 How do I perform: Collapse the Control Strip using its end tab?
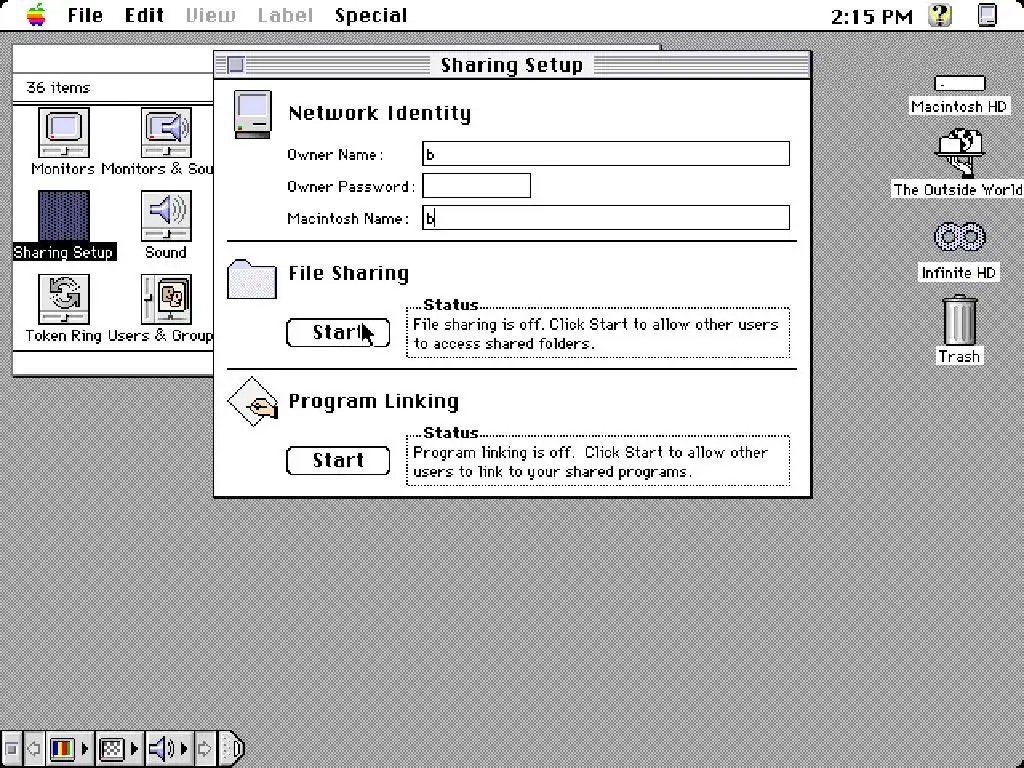coord(232,748)
